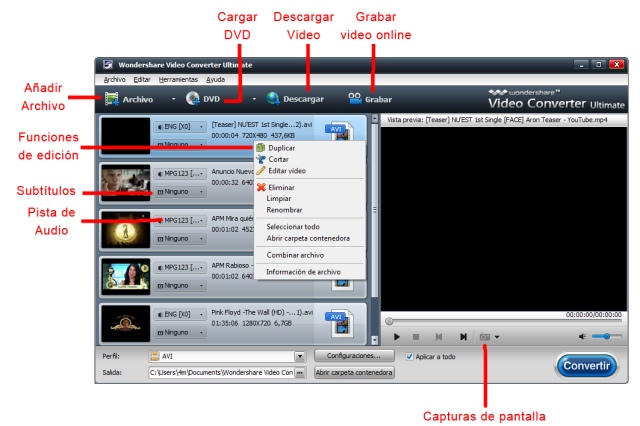Viewport: 640px width, 426px height.
Task: Click the Grabar camera icon
Action: [x=355, y=98]
